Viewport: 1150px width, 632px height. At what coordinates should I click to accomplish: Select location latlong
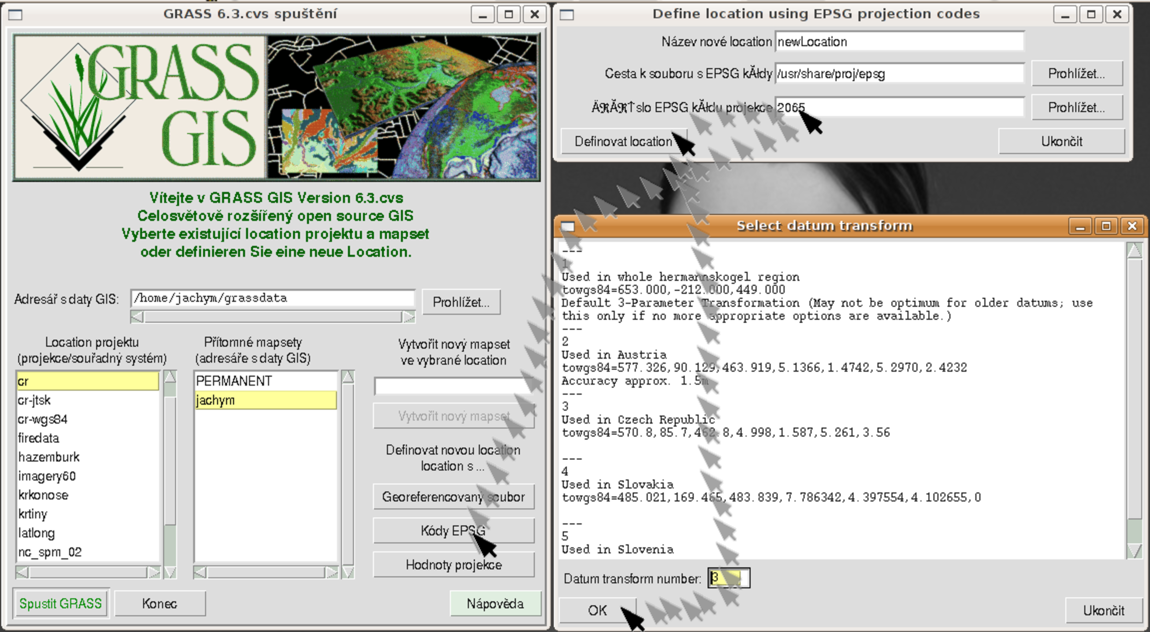[87, 533]
